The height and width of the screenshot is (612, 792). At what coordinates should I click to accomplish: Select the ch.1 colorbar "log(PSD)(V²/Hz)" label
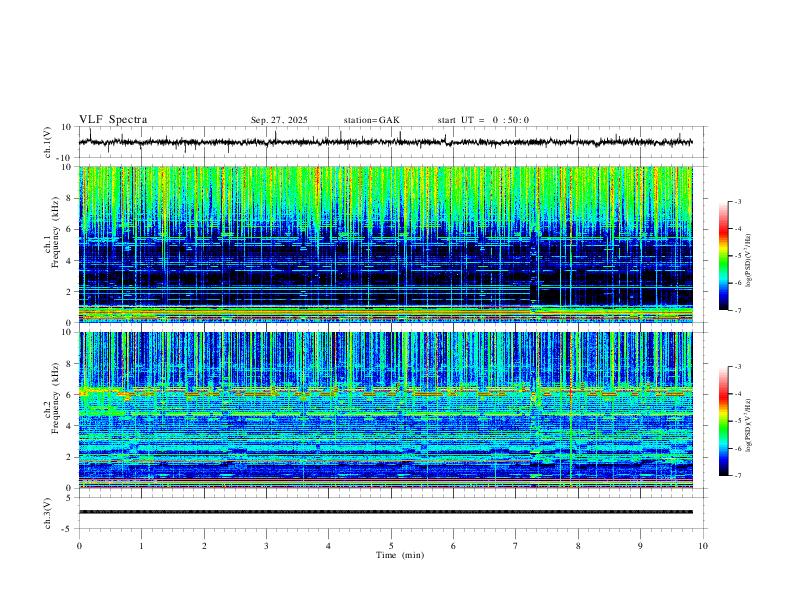(x=749, y=261)
